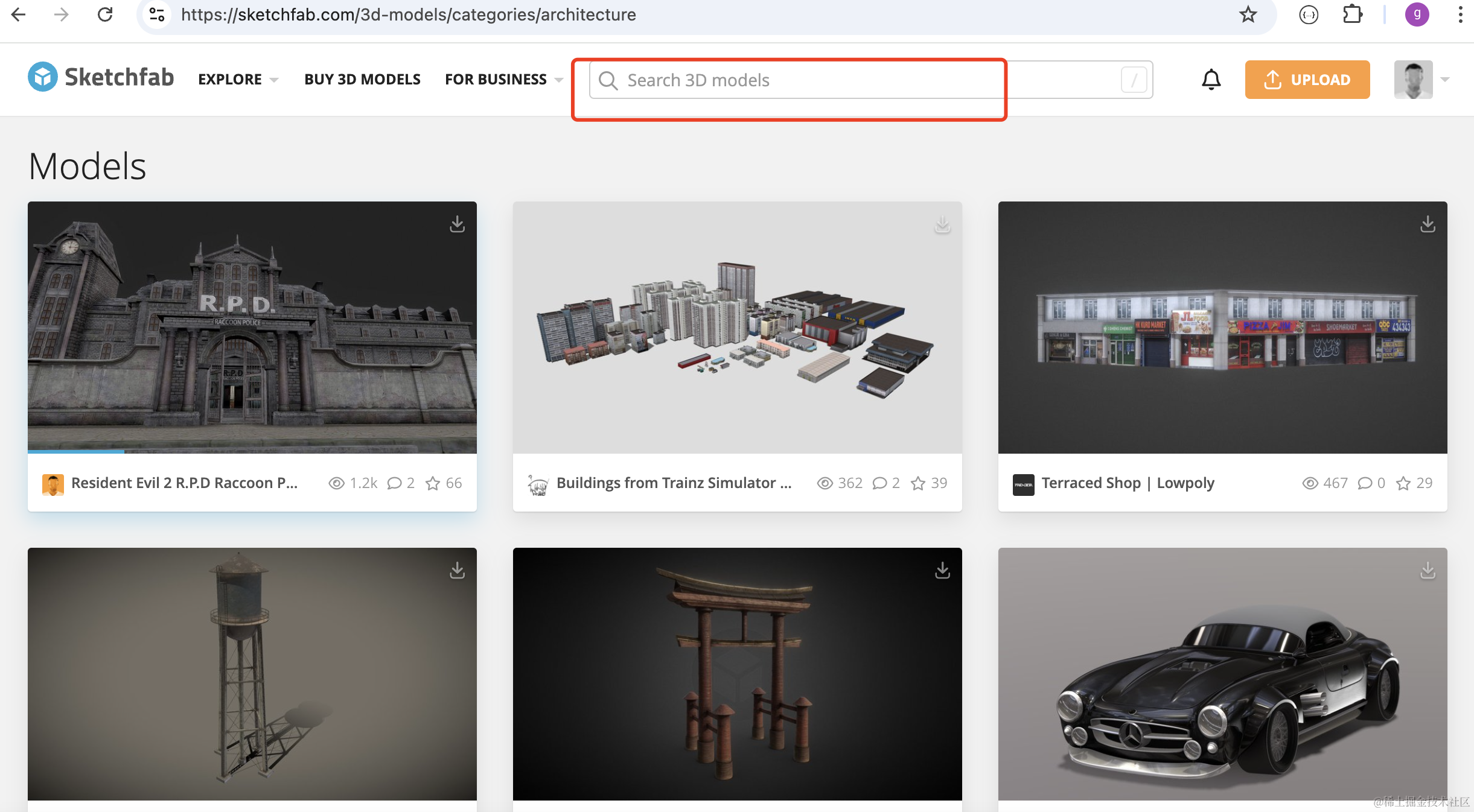View site information in the address bar
Image resolution: width=1474 pixels, height=812 pixels.
click(157, 14)
